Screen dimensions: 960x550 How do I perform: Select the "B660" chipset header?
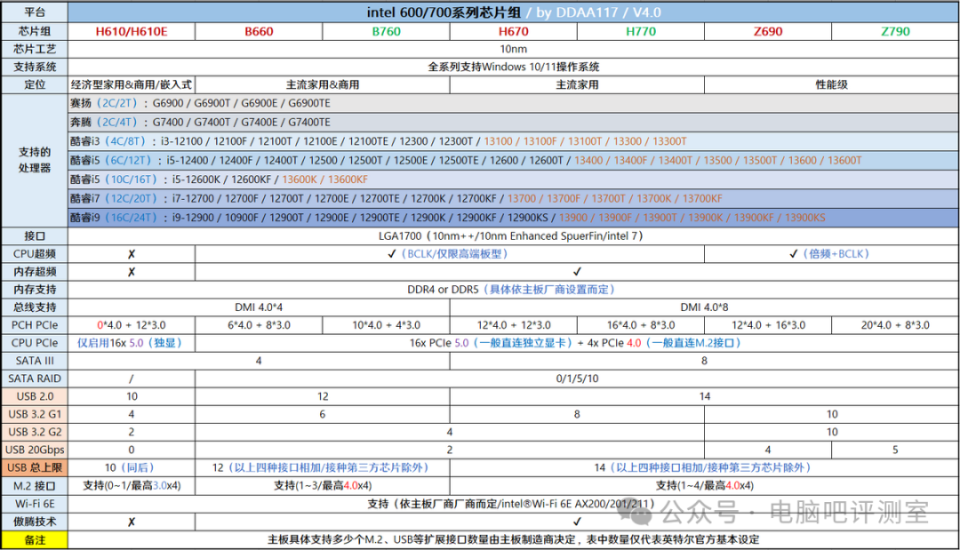[259, 31]
